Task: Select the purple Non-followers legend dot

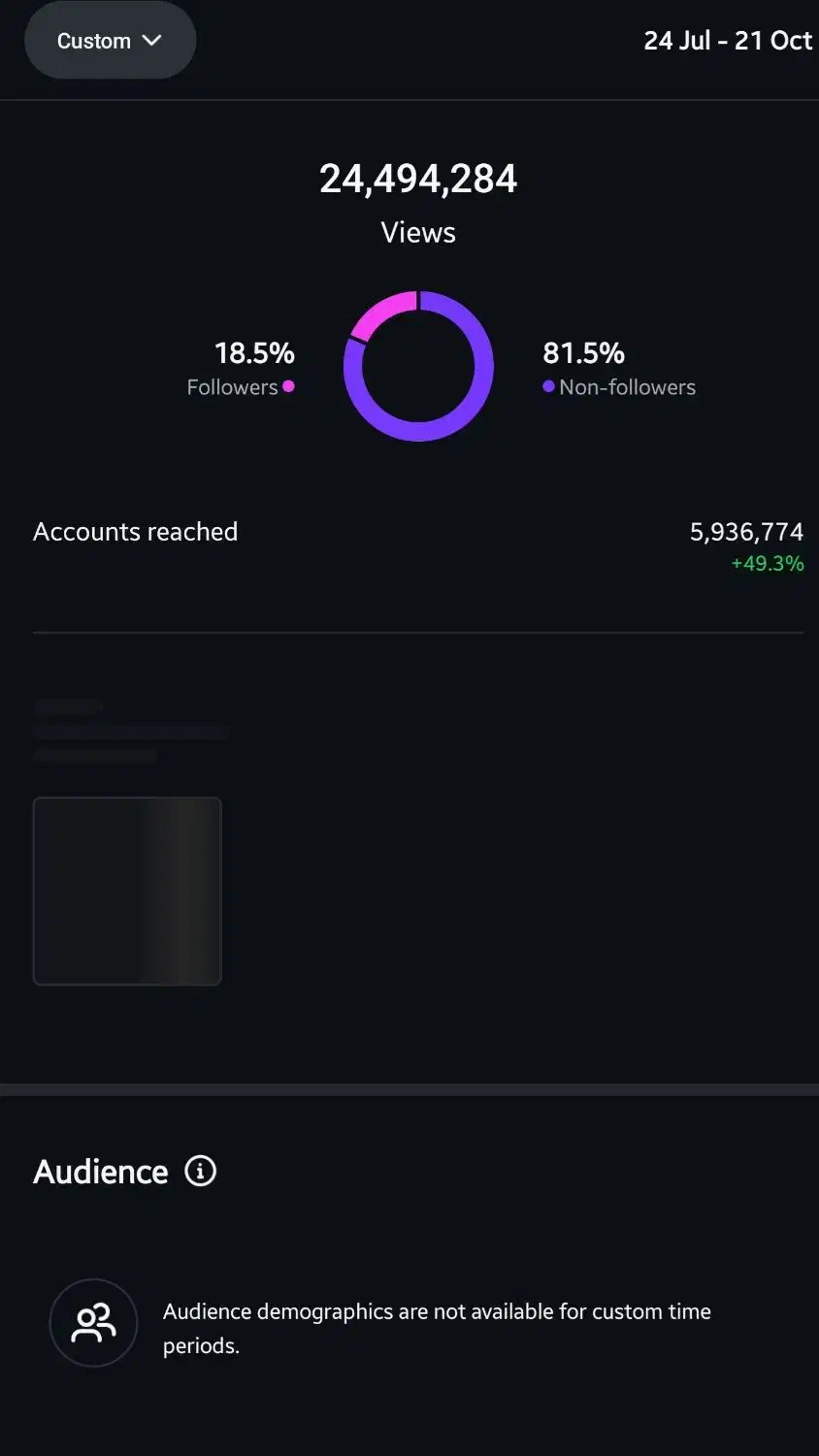Action: [x=548, y=386]
